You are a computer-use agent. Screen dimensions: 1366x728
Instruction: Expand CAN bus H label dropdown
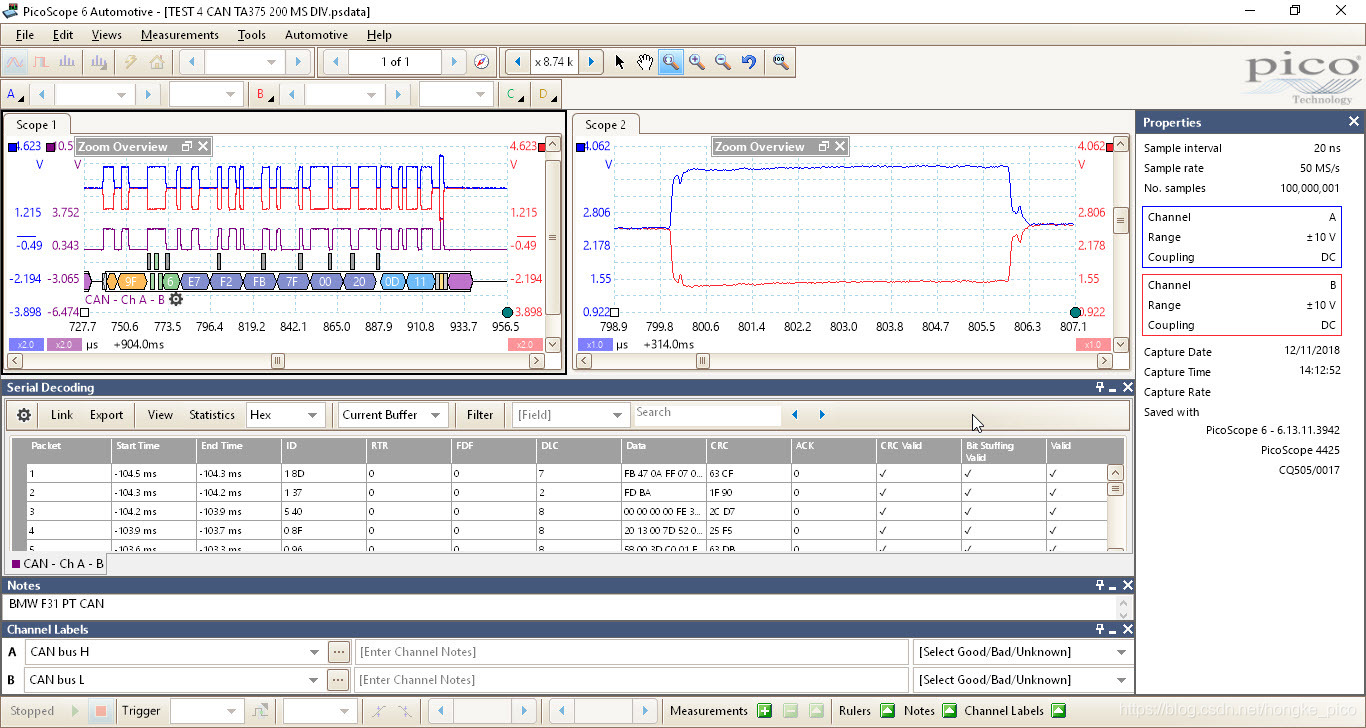[x=315, y=652]
